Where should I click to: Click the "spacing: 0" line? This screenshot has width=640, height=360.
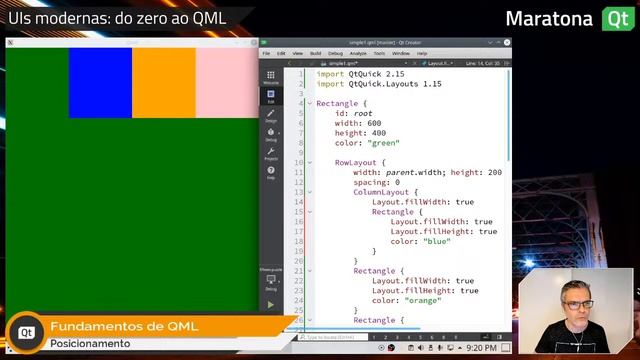[x=377, y=182]
